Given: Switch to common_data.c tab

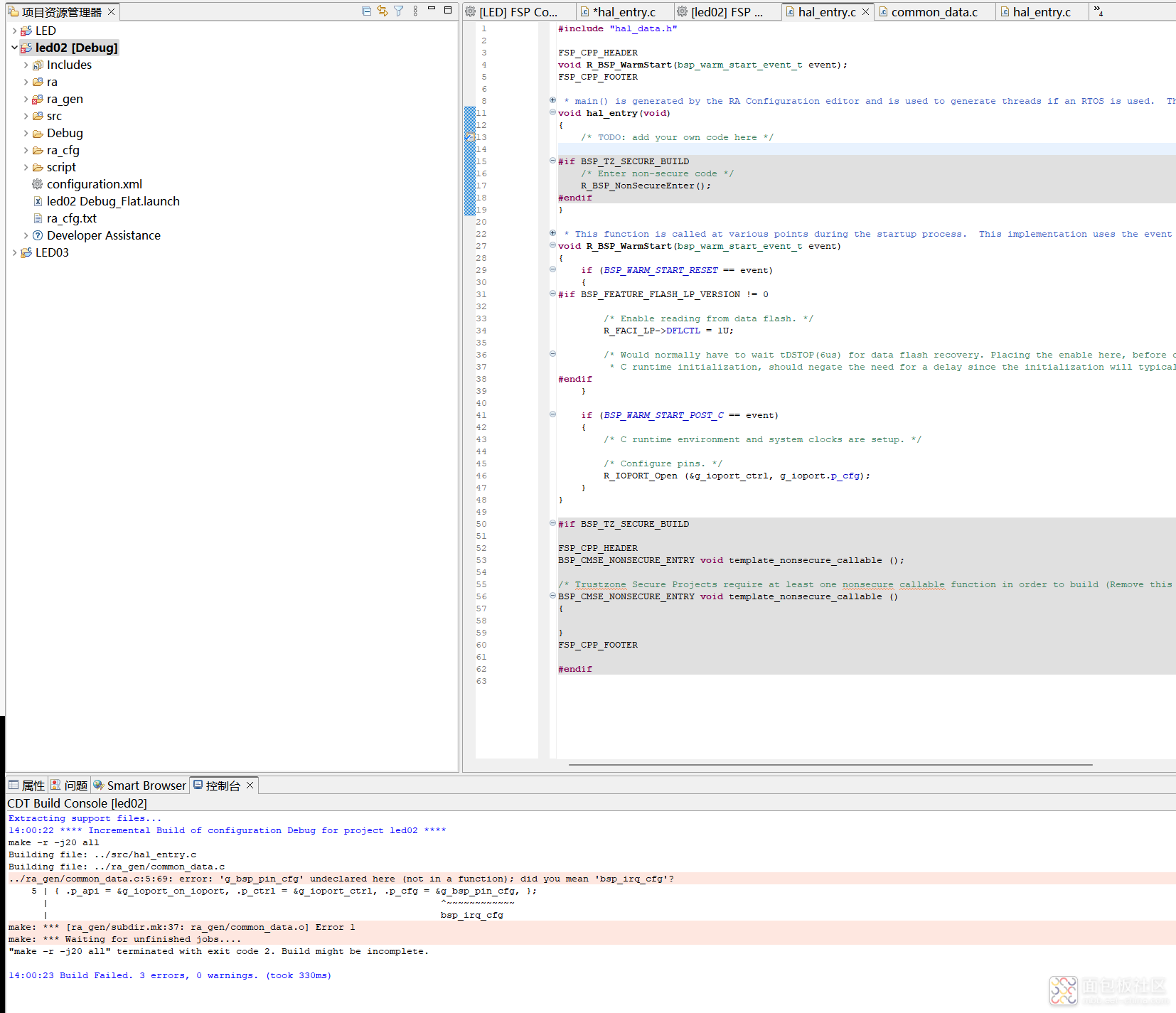Looking at the screenshot, I should coord(934,12).
